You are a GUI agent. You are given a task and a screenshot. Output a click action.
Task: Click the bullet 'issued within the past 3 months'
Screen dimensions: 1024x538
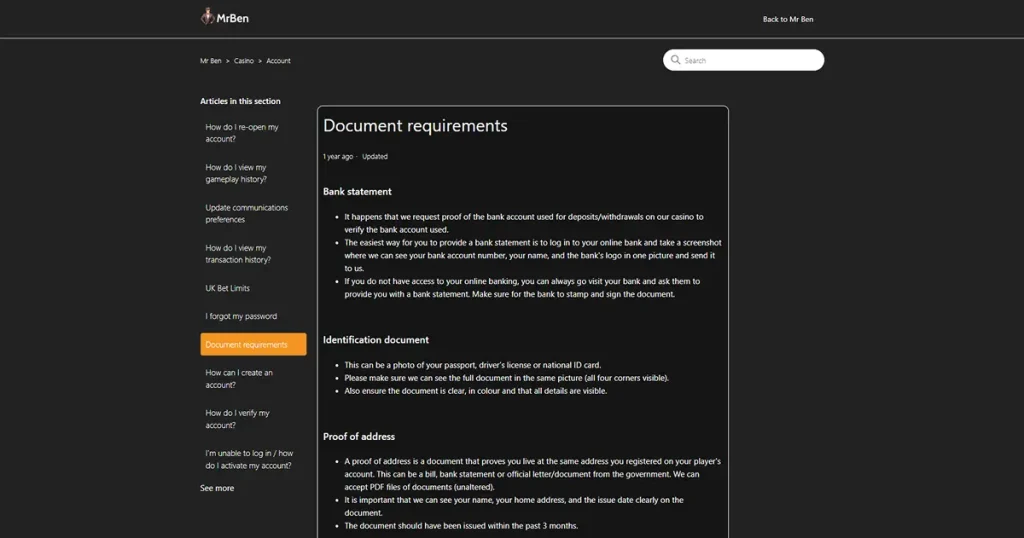tap(461, 526)
